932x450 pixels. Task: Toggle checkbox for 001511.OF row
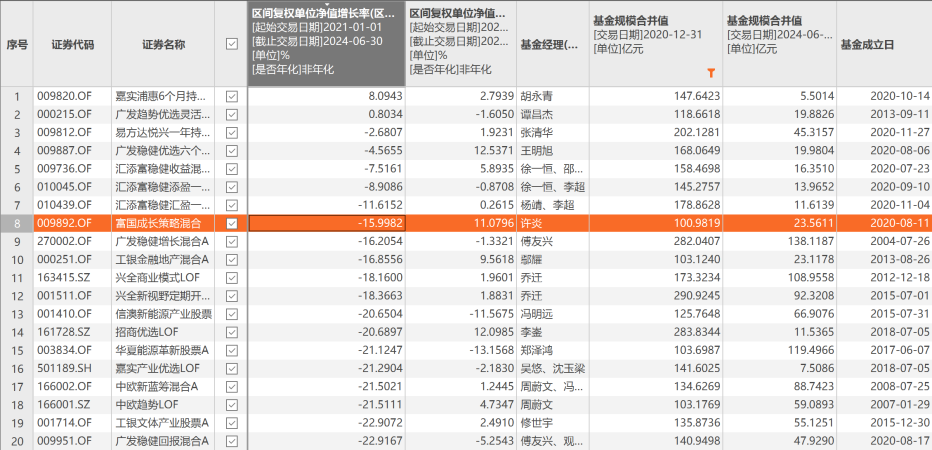click(232, 296)
